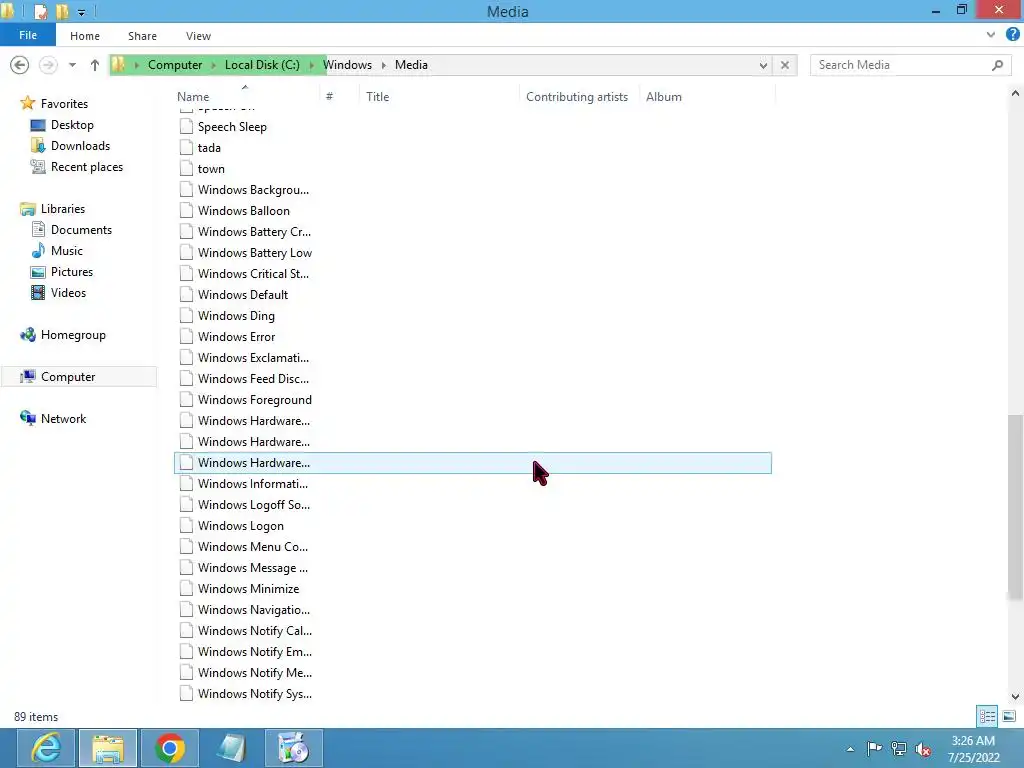Select Computer in the address breadcrumb
Viewport: 1024px width, 768px height.
coord(174,65)
